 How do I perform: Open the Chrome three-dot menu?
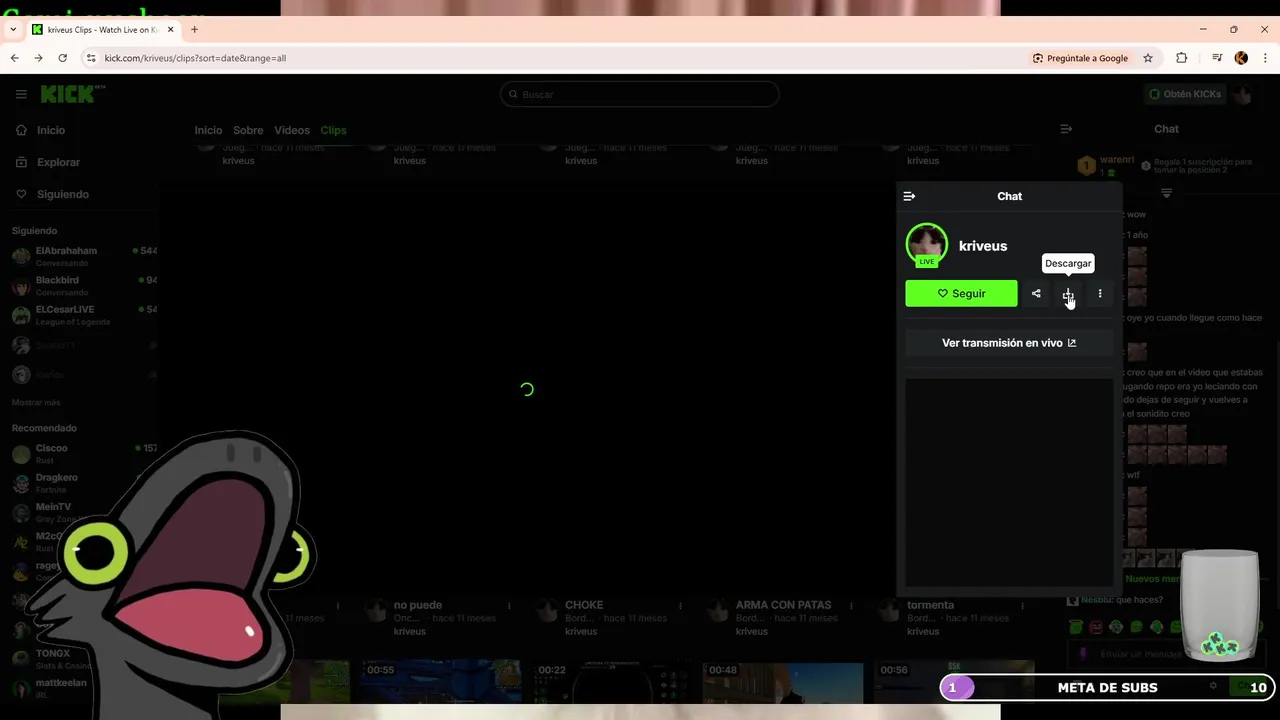(x=1265, y=58)
